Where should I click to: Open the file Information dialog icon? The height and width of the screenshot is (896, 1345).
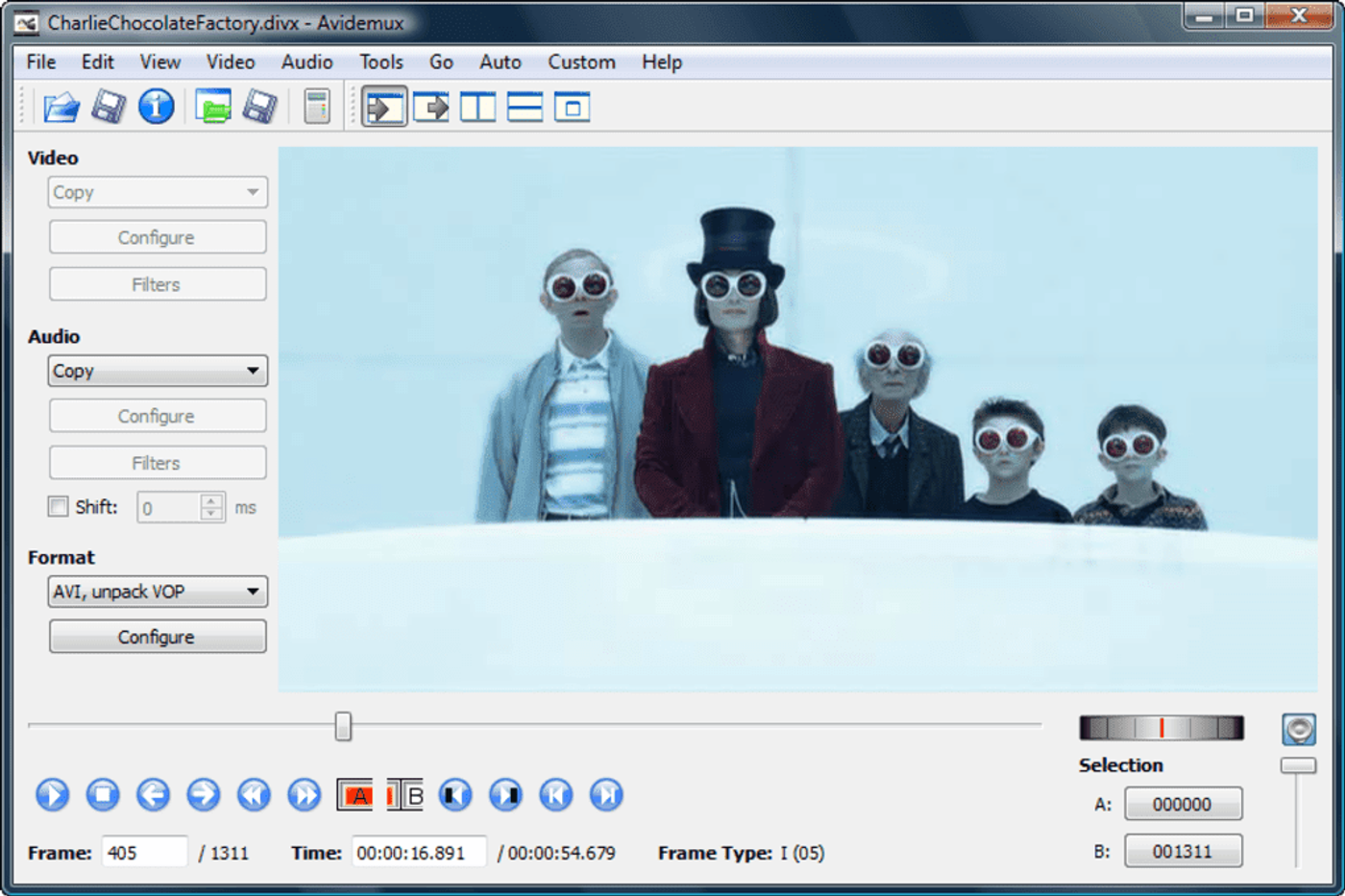156,107
